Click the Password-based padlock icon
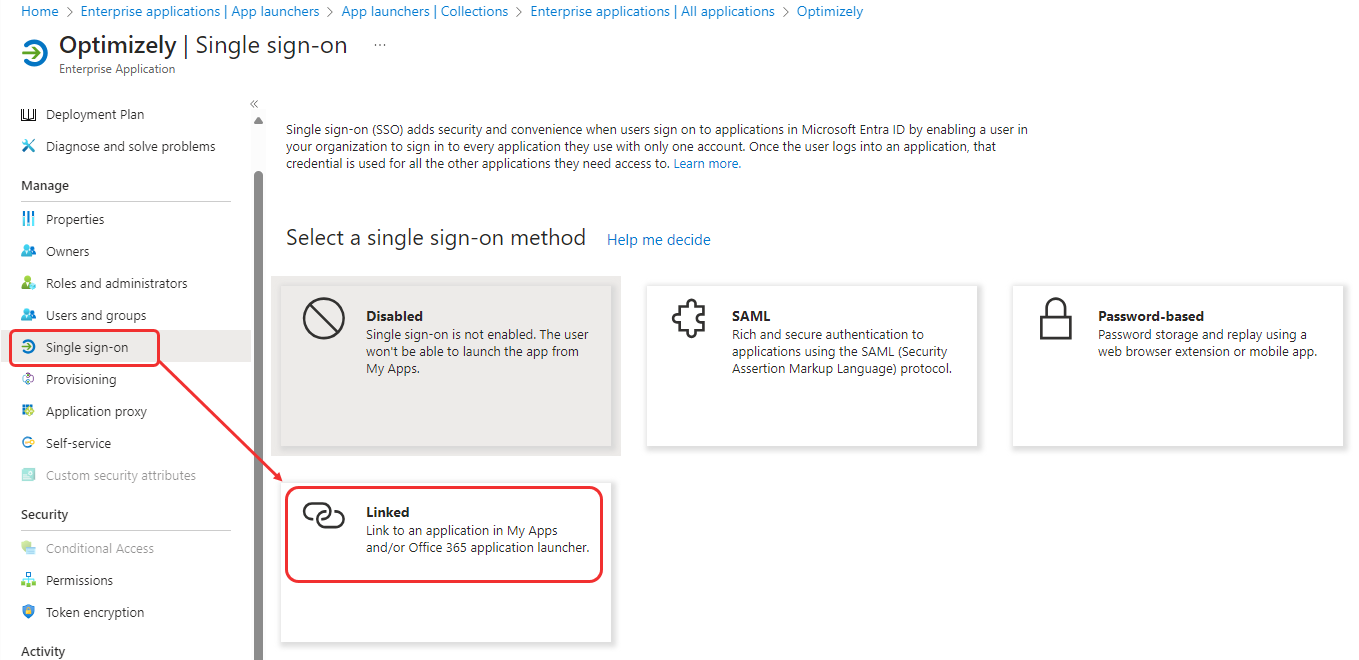Viewport: 1359px width, 660px height. point(1055,319)
